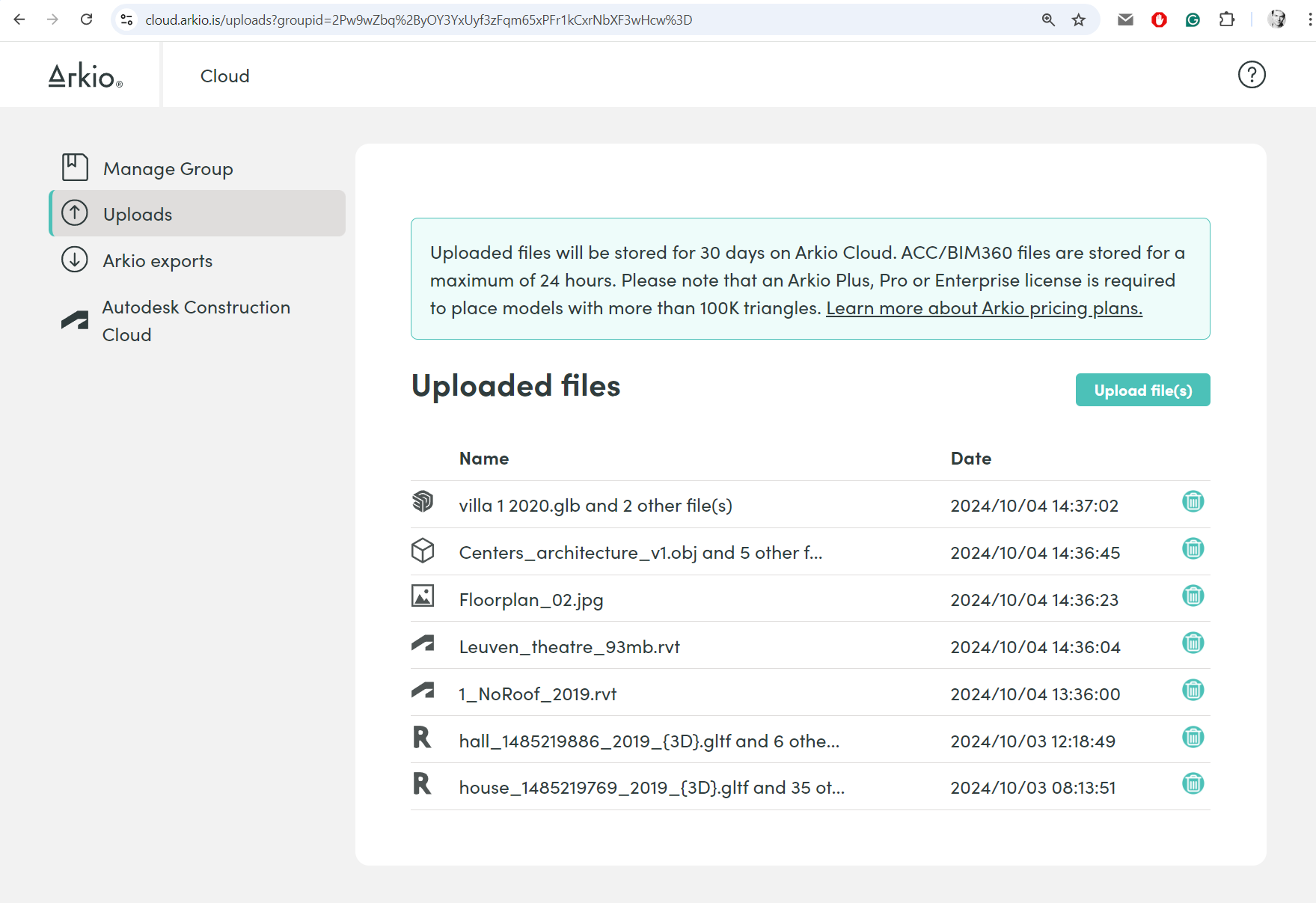Click the Uploads arrow-up icon
1316x903 pixels.
click(x=75, y=213)
